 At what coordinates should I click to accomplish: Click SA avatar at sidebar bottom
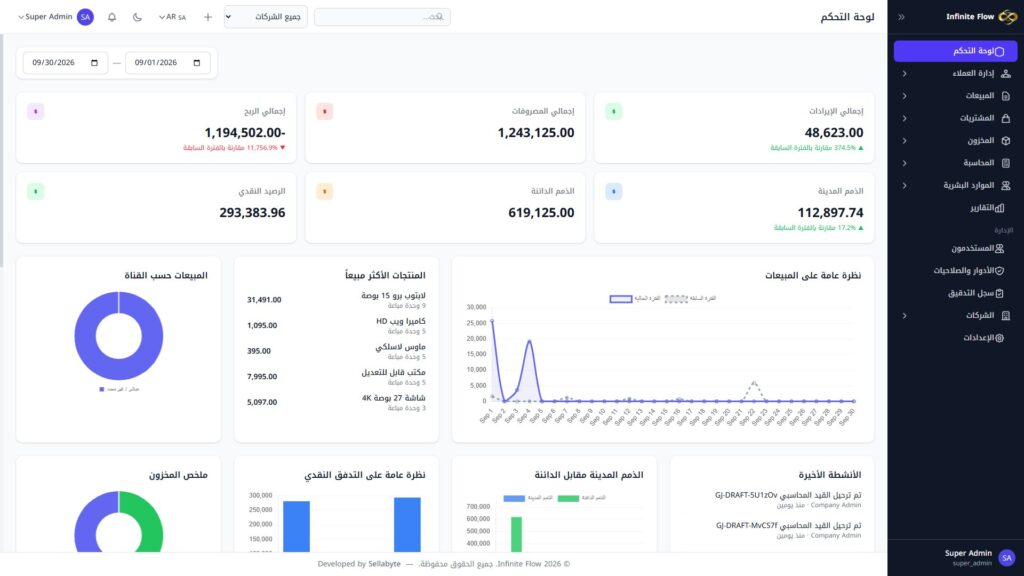point(1006,558)
